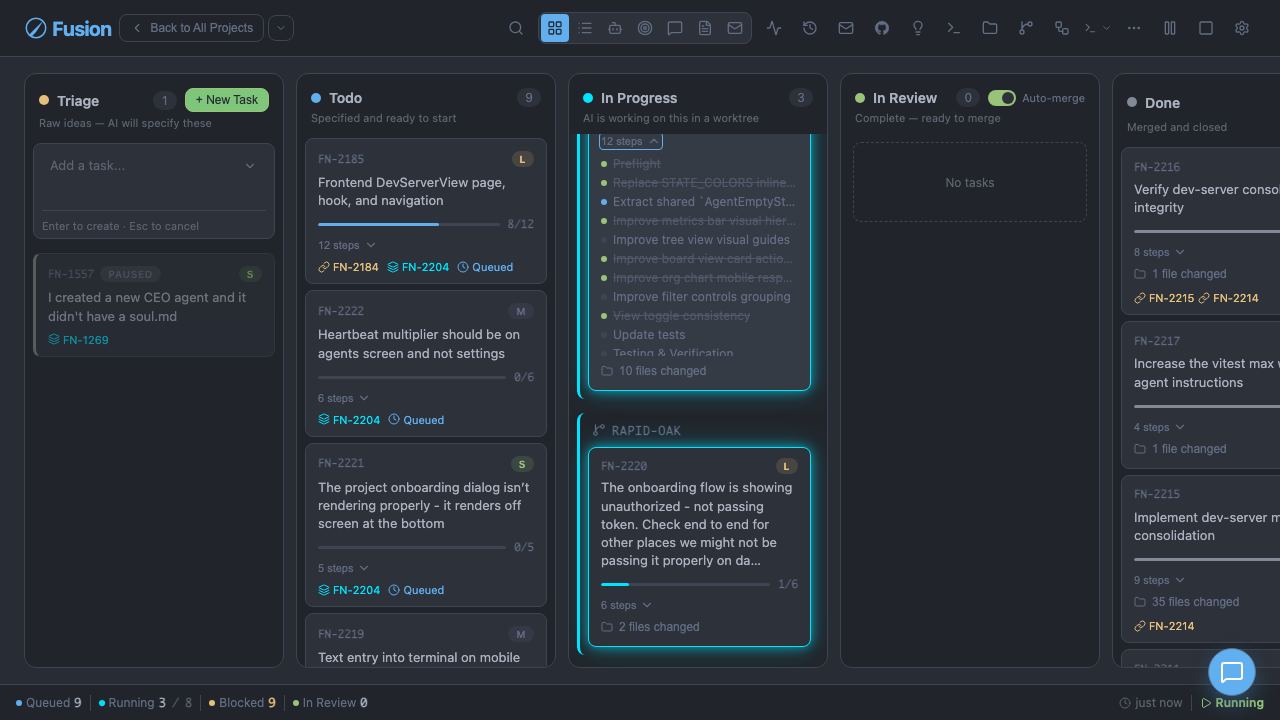Expand 6 steps on FN-2222 card
Image resolution: width=1280 pixels, height=720 pixels.
pos(343,398)
